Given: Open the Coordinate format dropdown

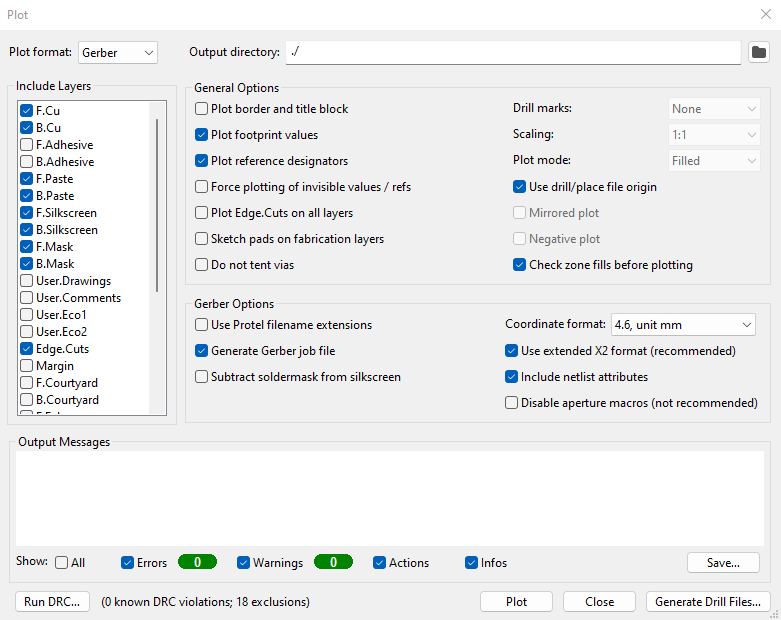Looking at the screenshot, I should [683, 325].
